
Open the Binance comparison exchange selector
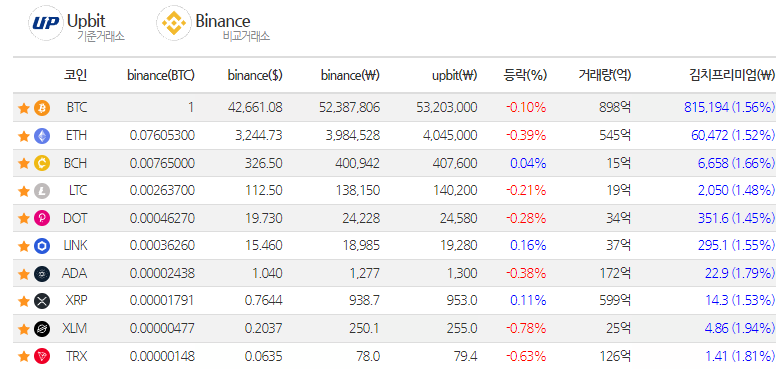pos(213,24)
